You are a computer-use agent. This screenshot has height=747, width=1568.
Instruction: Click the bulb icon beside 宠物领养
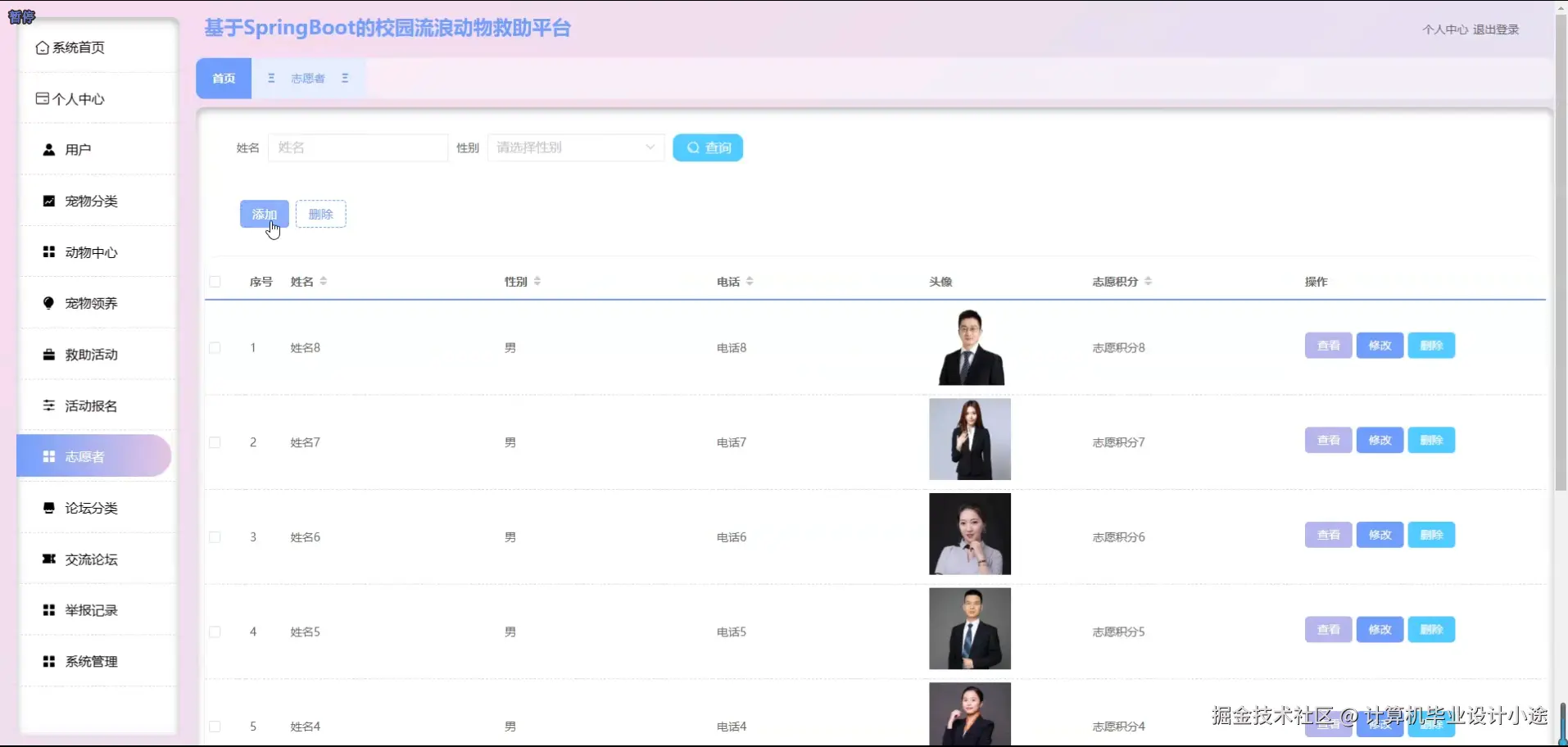(x=49, y=303)
